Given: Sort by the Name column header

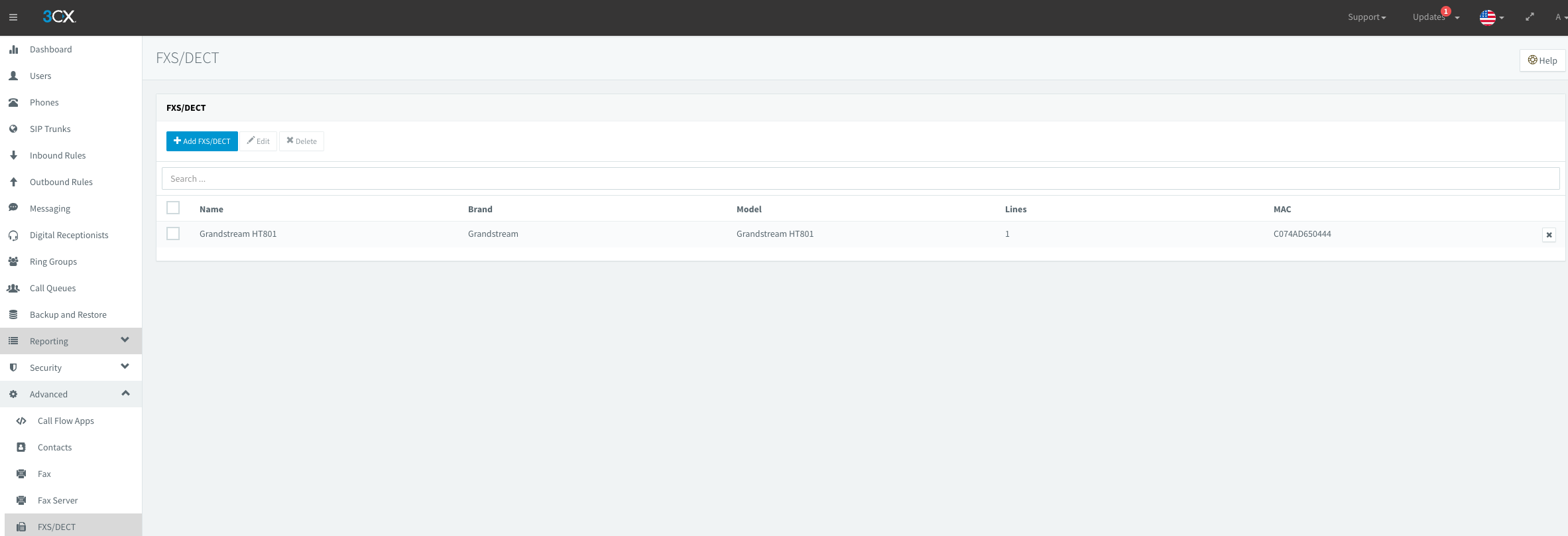Looking at the screenshot, I should (211, 209).
